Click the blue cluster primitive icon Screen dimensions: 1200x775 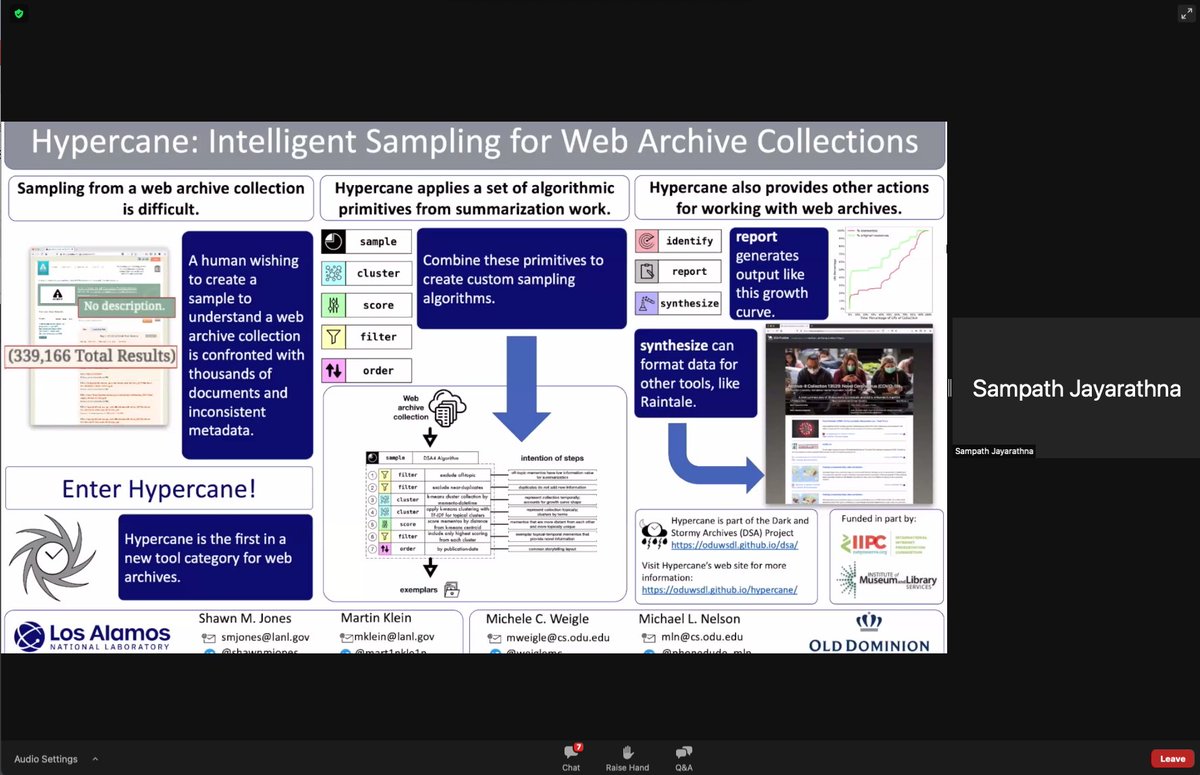pos(335,273)
